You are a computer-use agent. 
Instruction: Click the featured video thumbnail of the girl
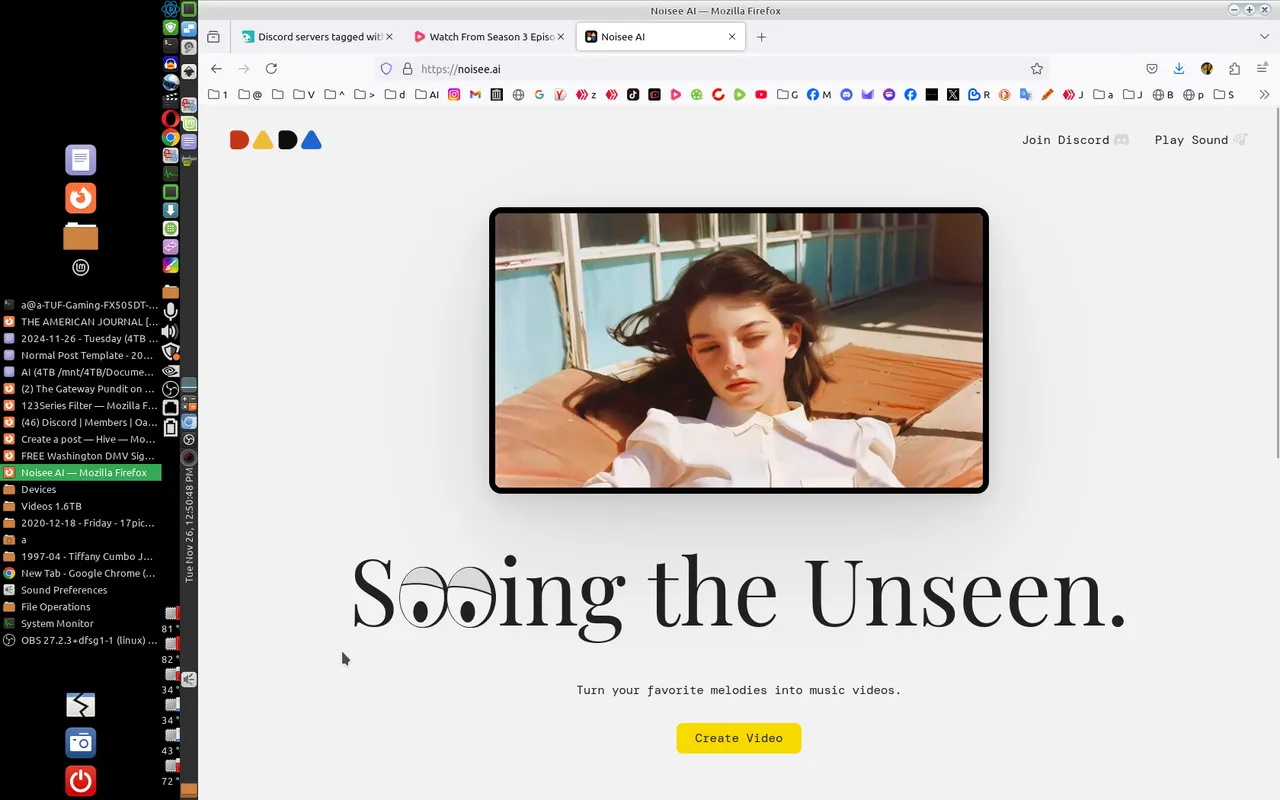tap(739, 350)
